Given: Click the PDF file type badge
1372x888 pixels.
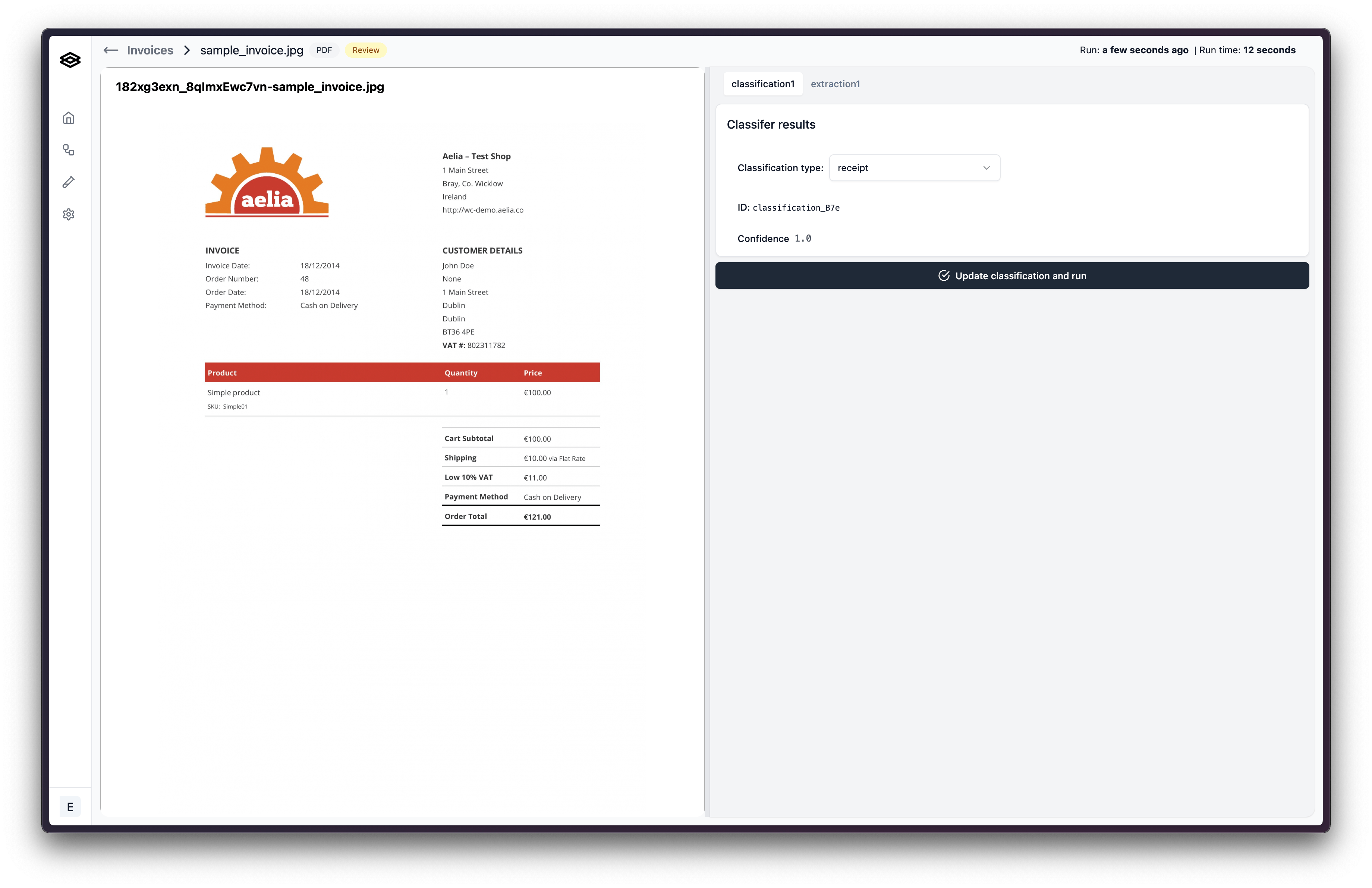Looking at the screenshot, I should pos(324,50).
